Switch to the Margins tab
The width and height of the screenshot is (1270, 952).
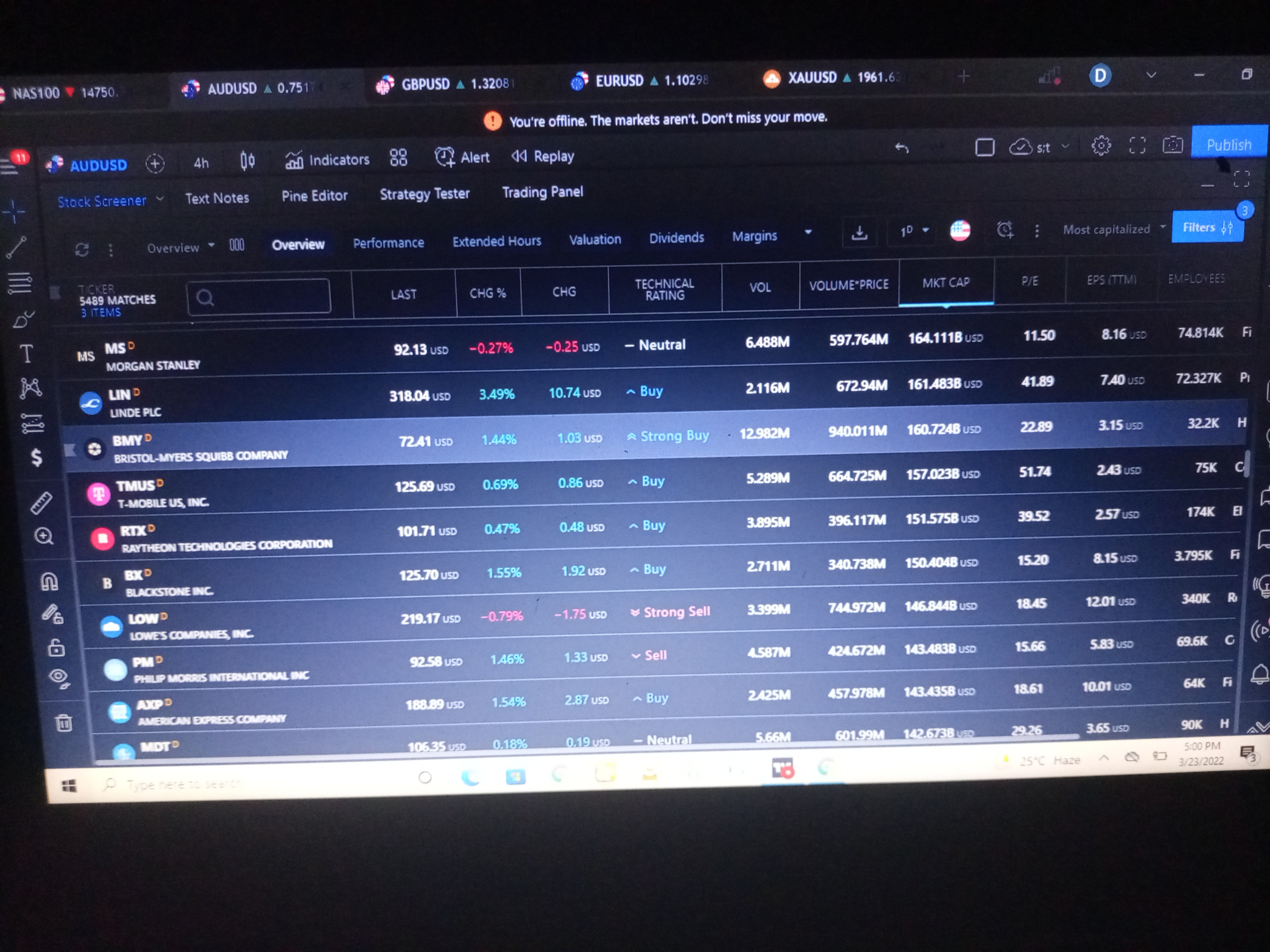click(754, 236)
